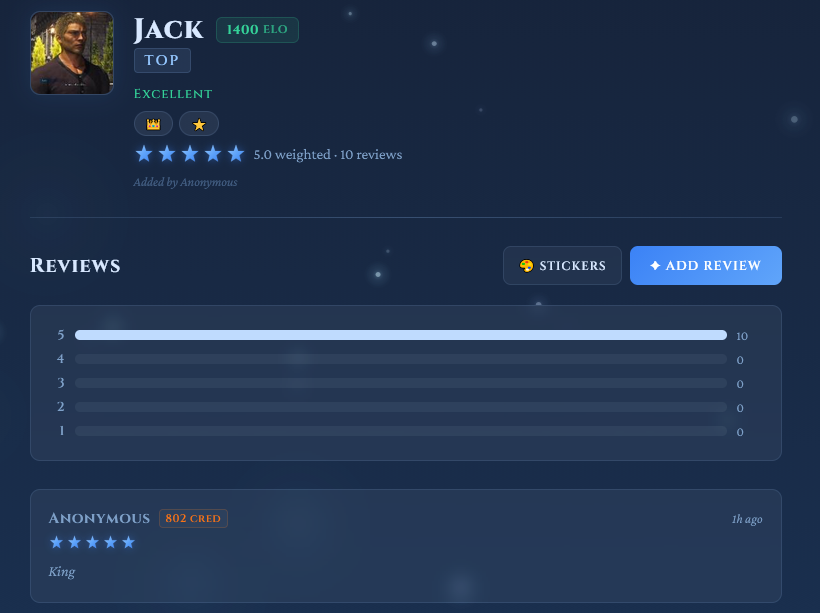Click the Add Review button
Image resolution: width=820 pixels, height=613 pixels.
point(705,266)
